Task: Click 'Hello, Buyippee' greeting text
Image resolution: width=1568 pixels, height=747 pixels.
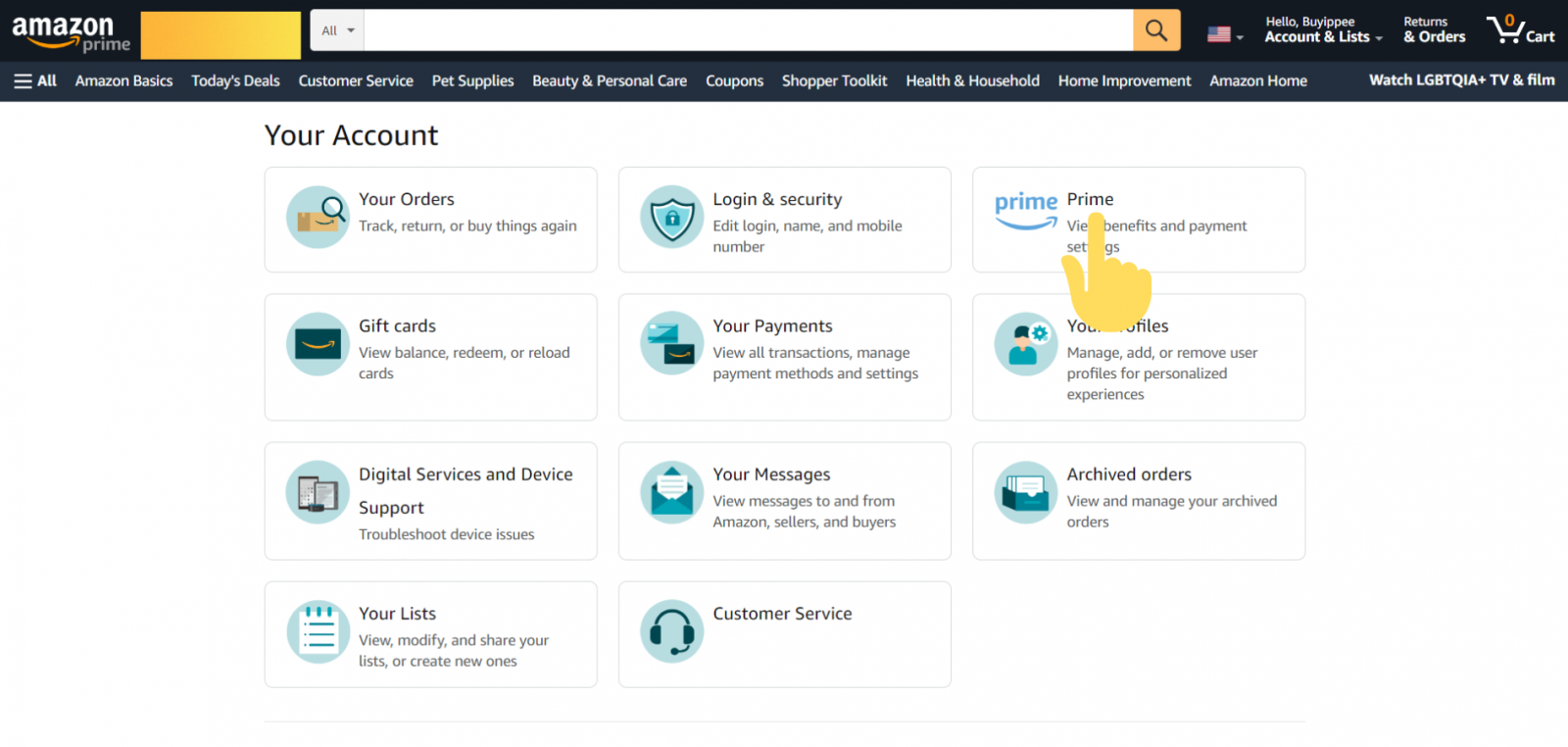Action: (1310, 22)
